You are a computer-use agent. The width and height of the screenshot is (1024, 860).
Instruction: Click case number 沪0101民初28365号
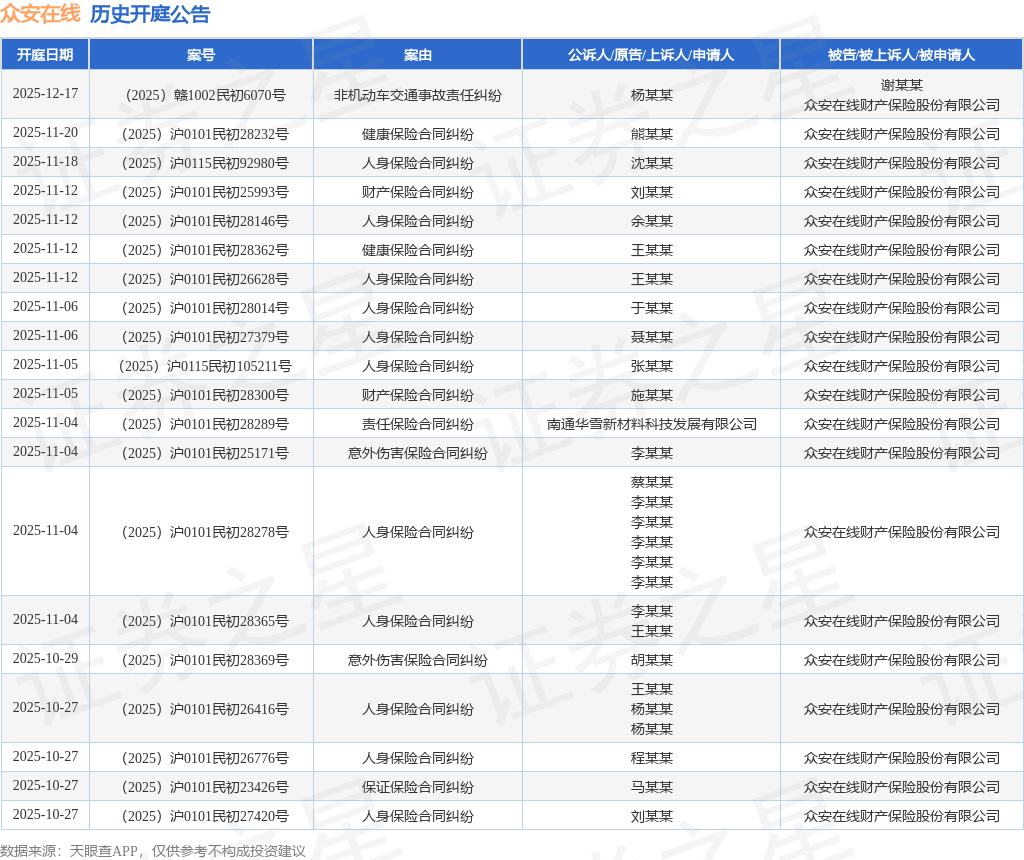pos(206,621)
